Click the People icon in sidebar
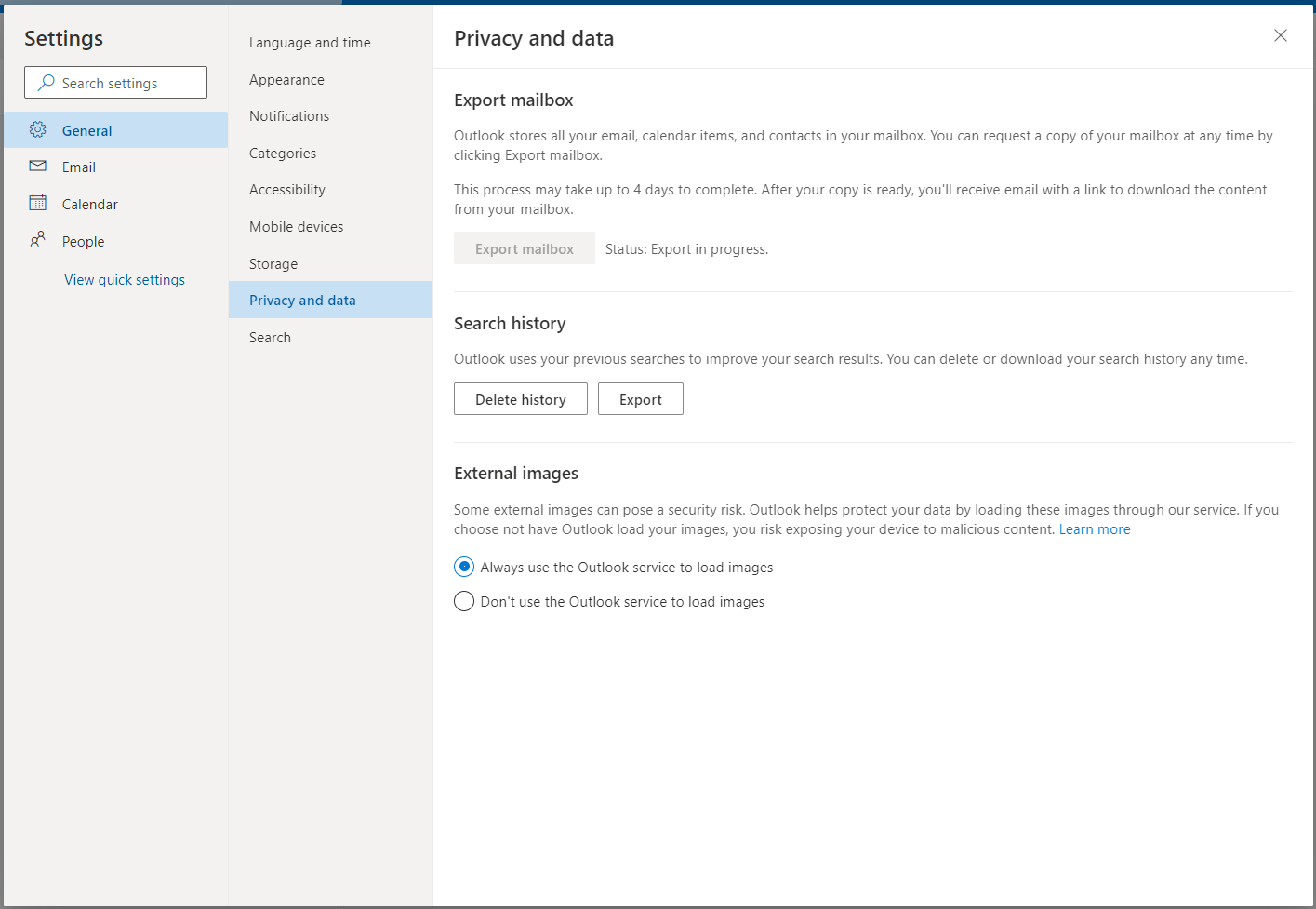This screenshot has height=909, width=1316. coord(37,240)
